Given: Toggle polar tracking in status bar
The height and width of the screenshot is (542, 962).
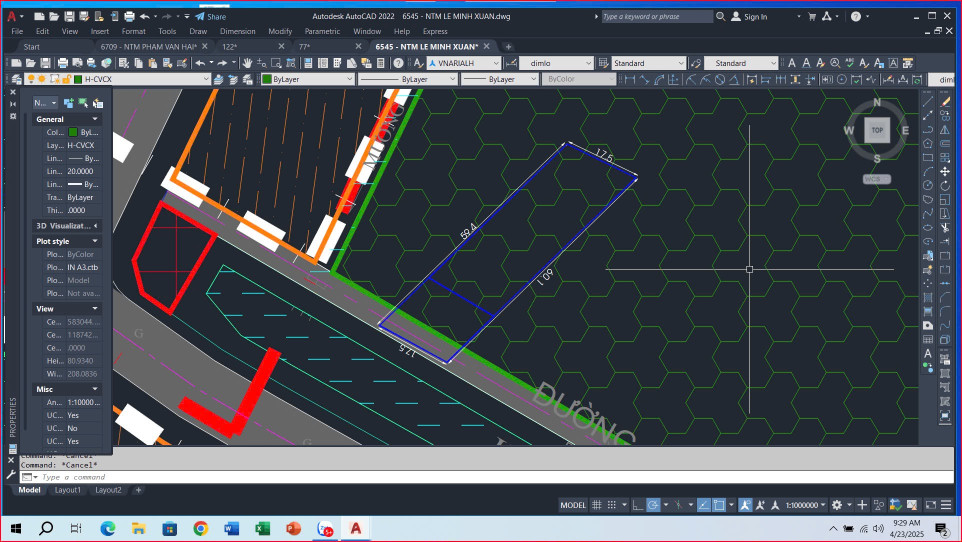Looking at the screenshot, I should tap(653, 505).
